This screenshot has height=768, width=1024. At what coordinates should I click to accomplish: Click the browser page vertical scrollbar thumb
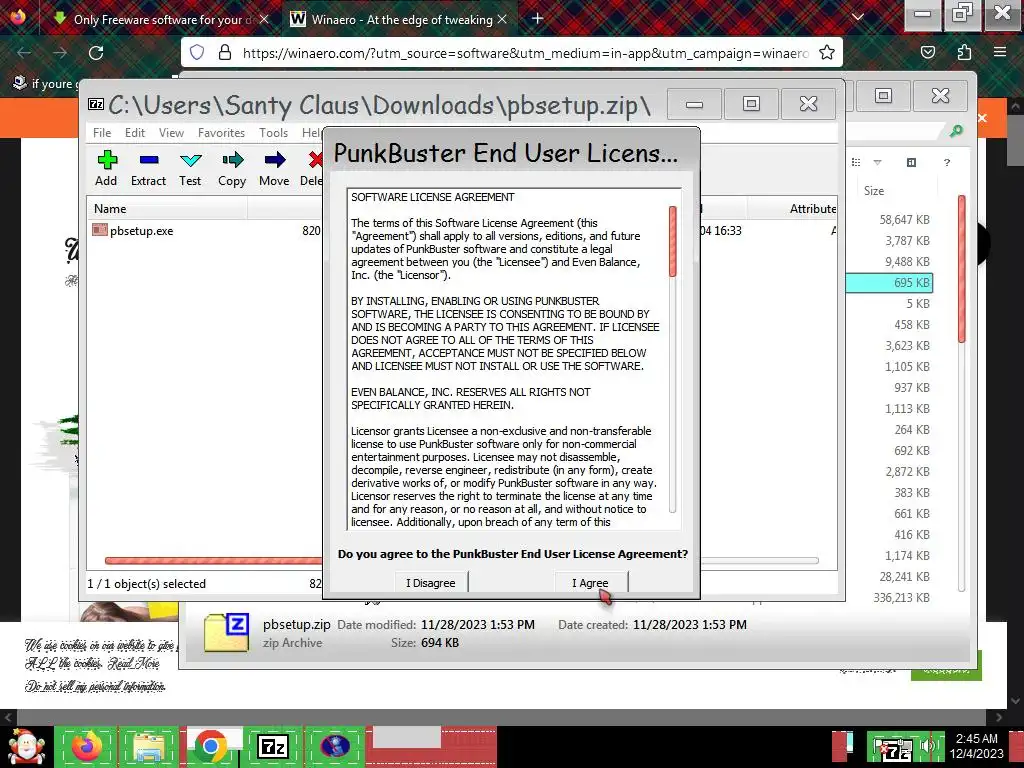tap(1015, 140)
